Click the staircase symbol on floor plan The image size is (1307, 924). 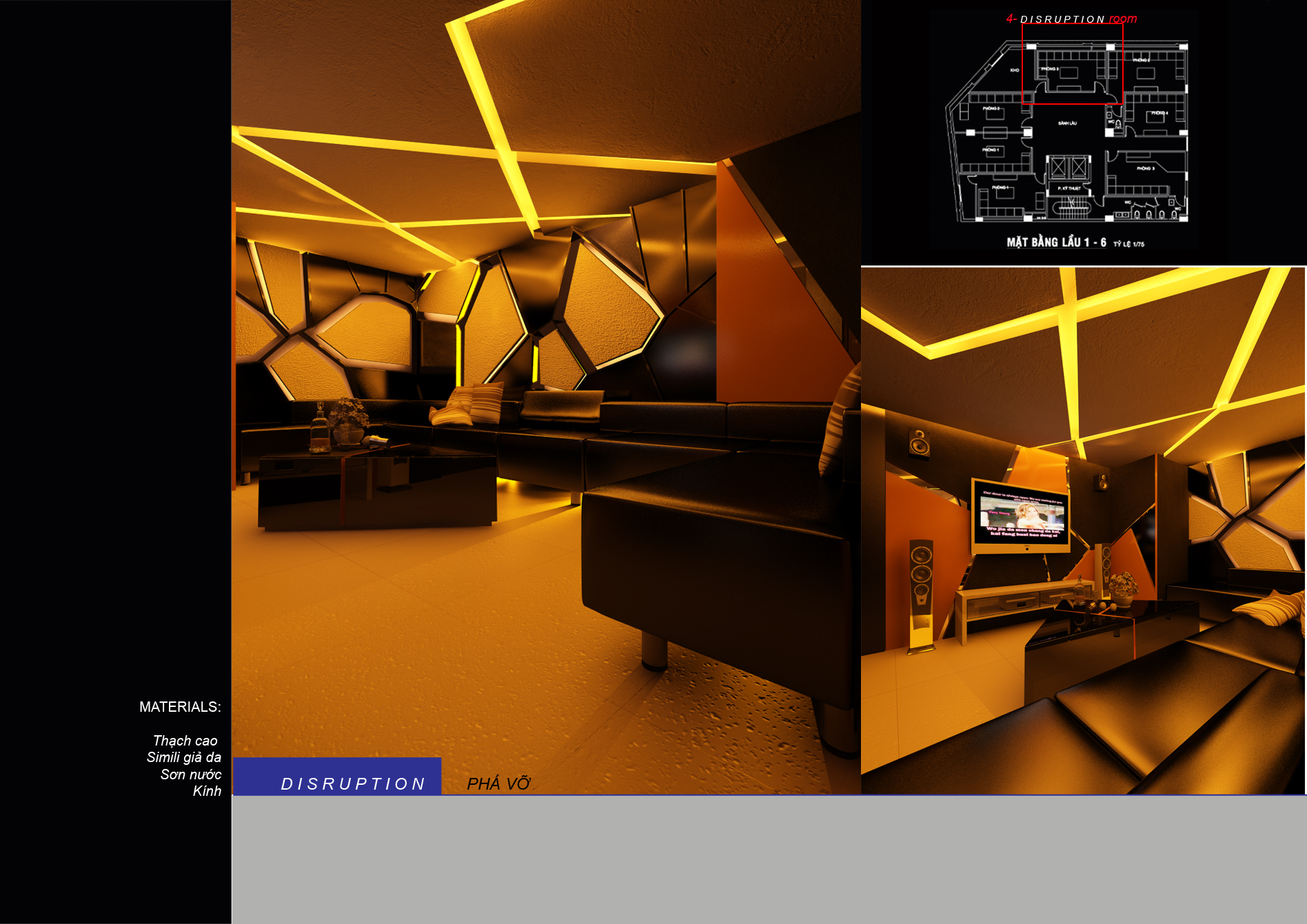[1071, 206]
